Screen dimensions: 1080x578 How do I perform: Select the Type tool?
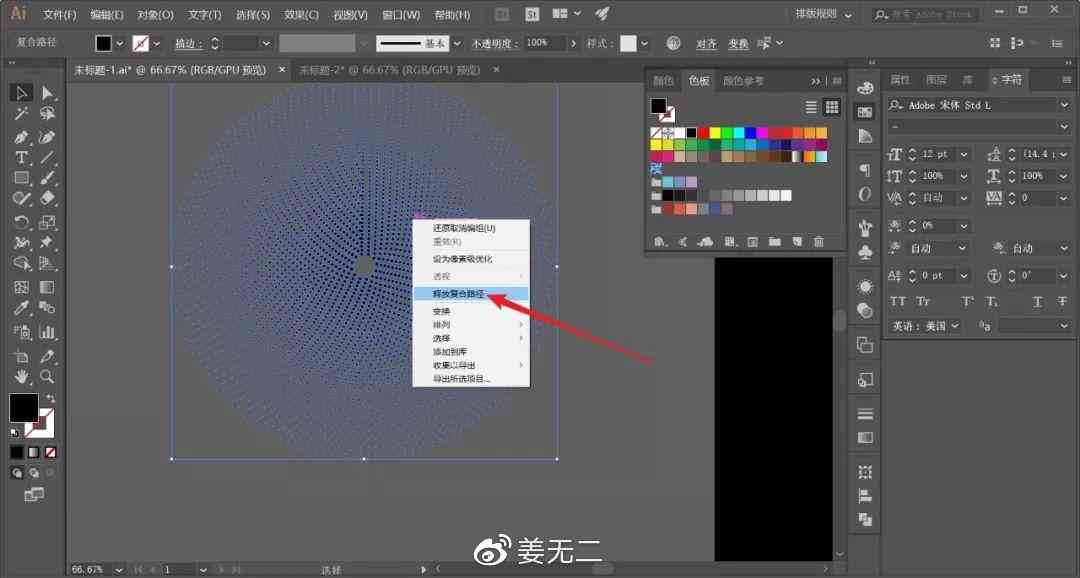[x=21, y=158]
